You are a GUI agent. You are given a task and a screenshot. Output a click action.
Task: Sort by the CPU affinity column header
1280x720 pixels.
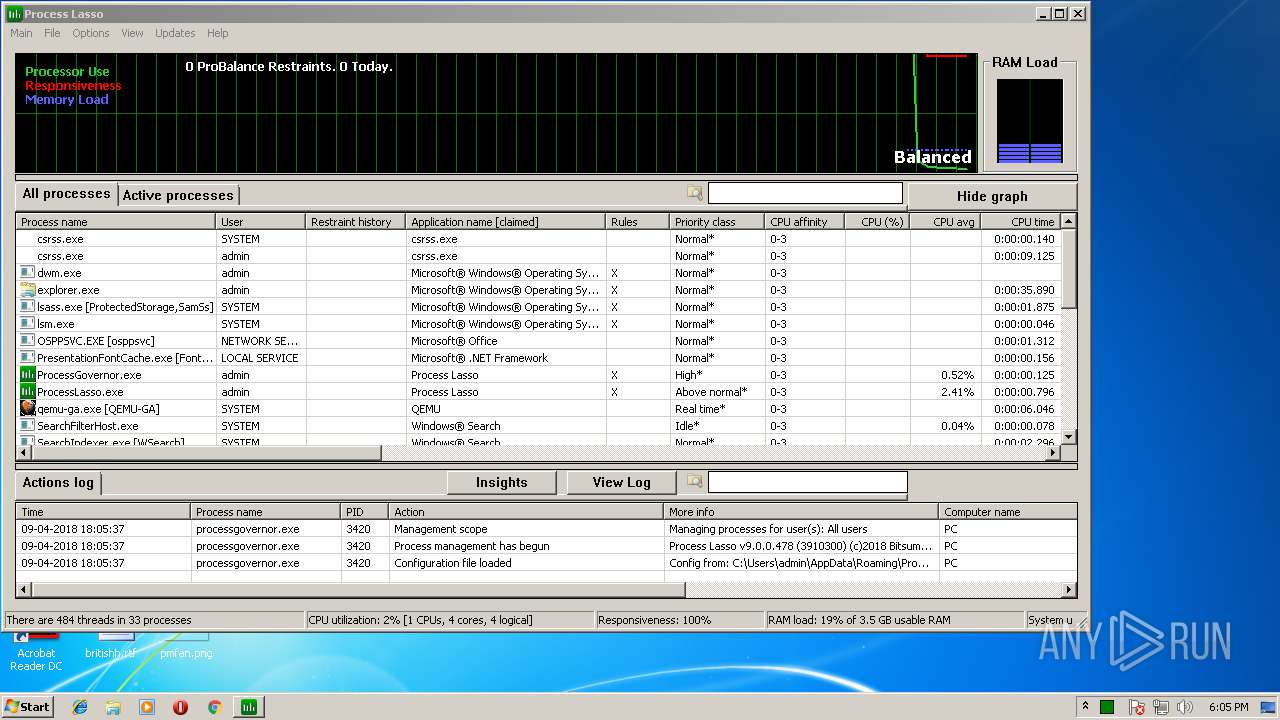804,222
